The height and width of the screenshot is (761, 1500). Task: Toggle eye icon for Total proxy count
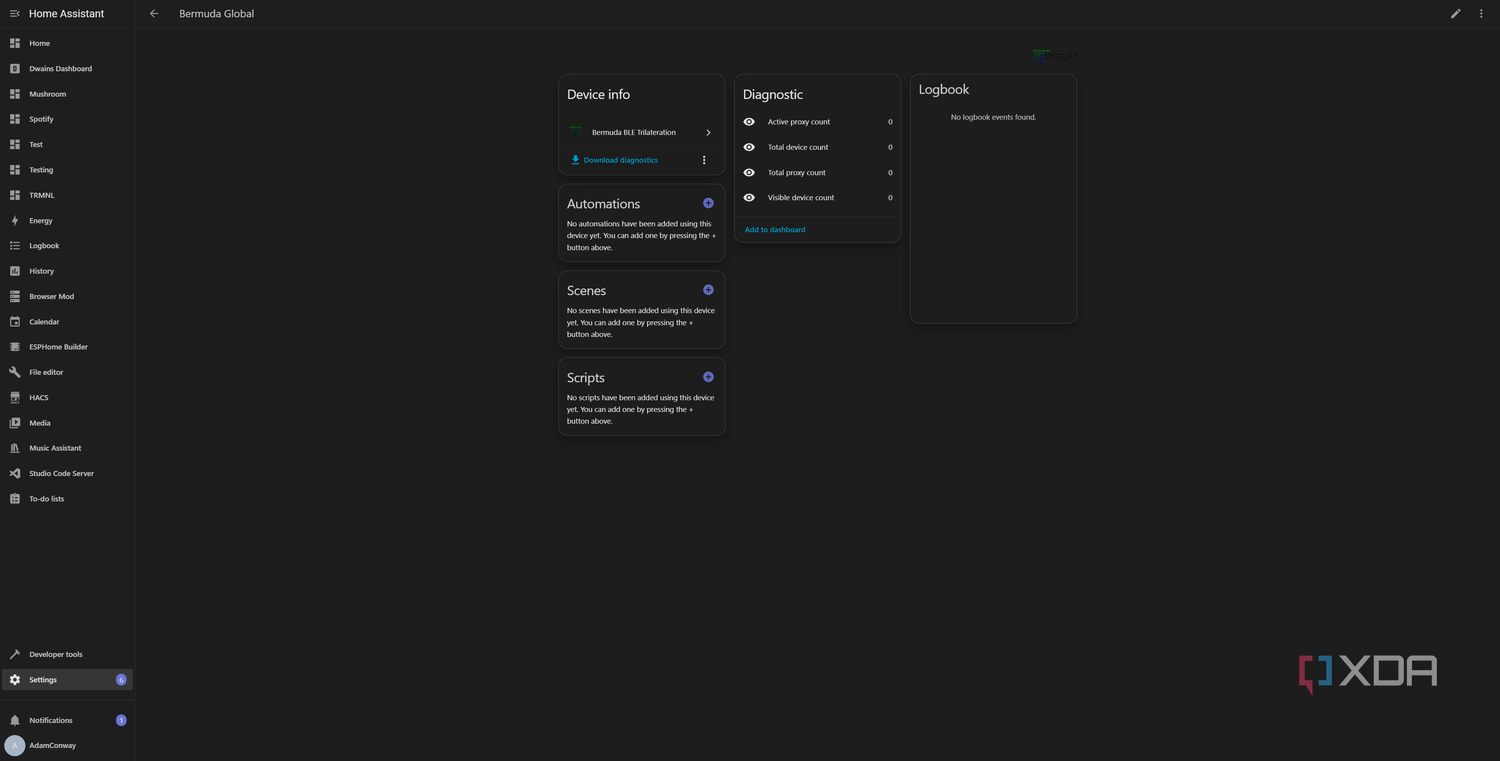(749, 172)
